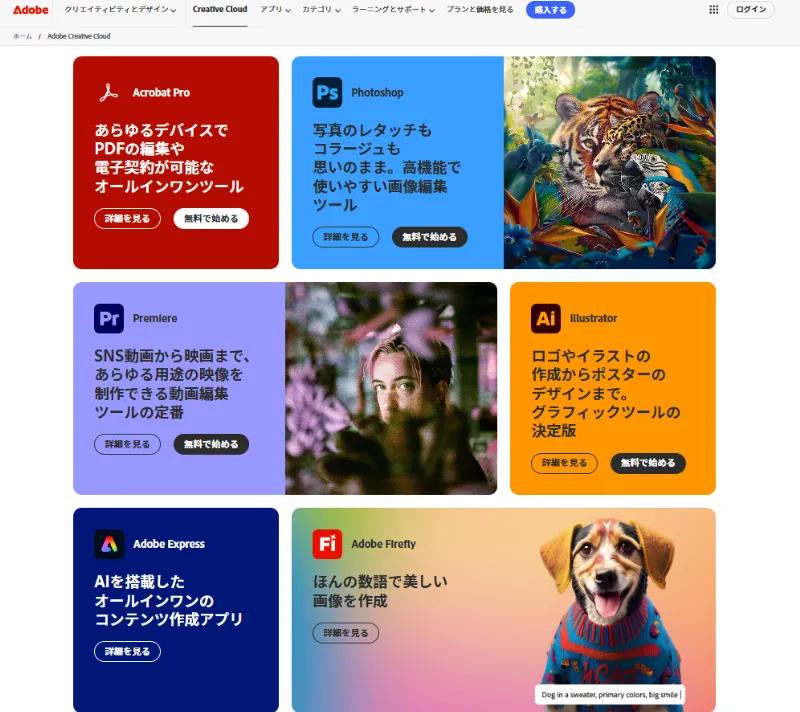Open the ラーニングとサポート dropdown
Screen dimensions: 800x712
click(x=393, y=10)
